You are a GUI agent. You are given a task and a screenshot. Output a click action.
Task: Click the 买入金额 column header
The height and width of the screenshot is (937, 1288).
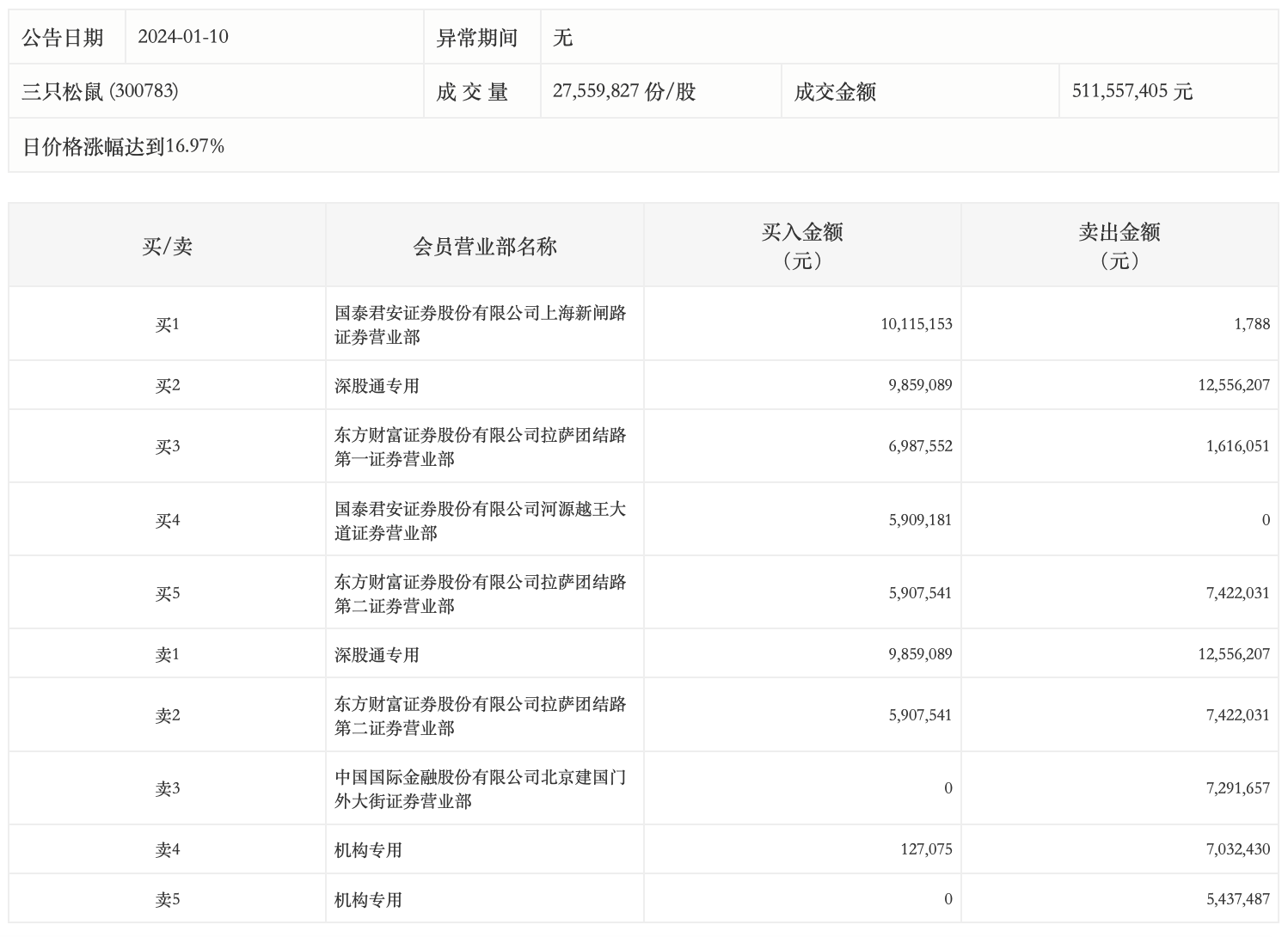802,245
